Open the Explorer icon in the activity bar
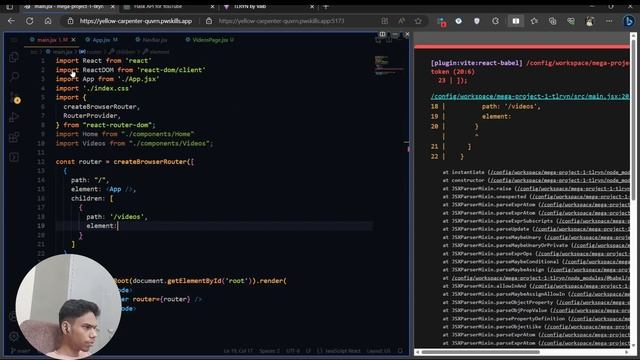Screen dimensions: 640x360 [x=14, y=57]
